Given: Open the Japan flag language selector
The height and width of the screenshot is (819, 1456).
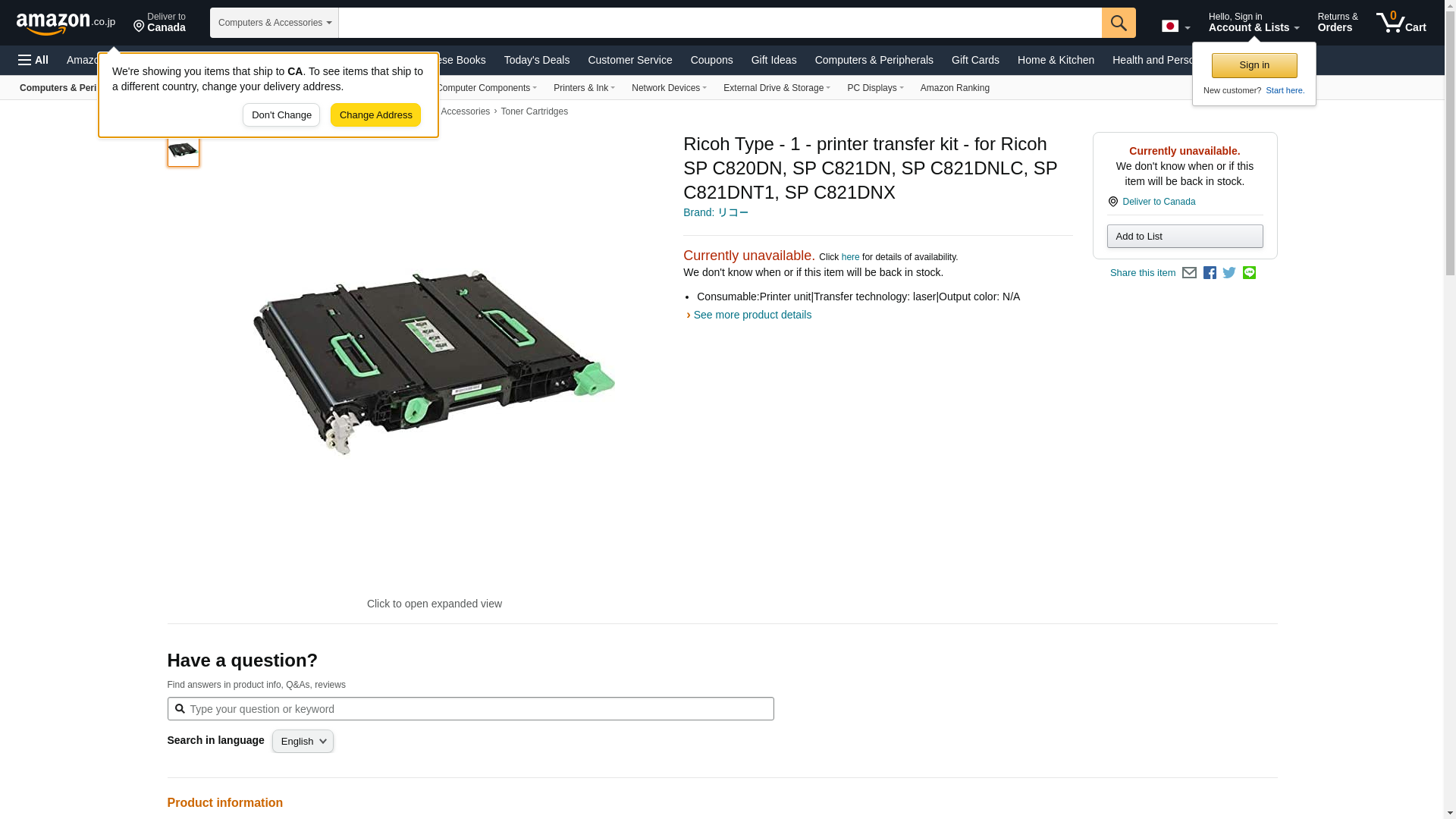Looking at the screenshot, I should pos(1175,27).
